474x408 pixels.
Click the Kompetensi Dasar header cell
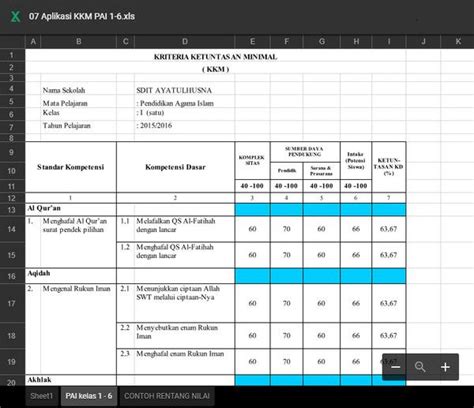coord(175,167)
